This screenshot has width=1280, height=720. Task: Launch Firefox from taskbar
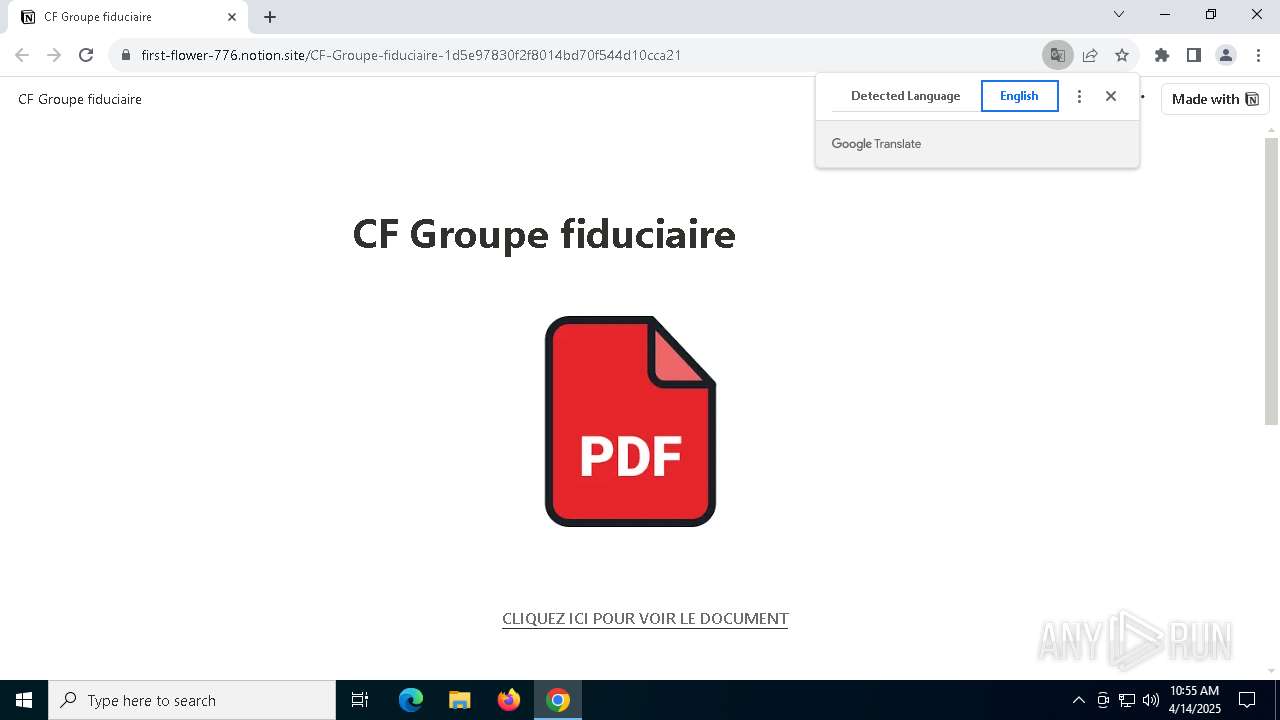(x=509, y=700)
